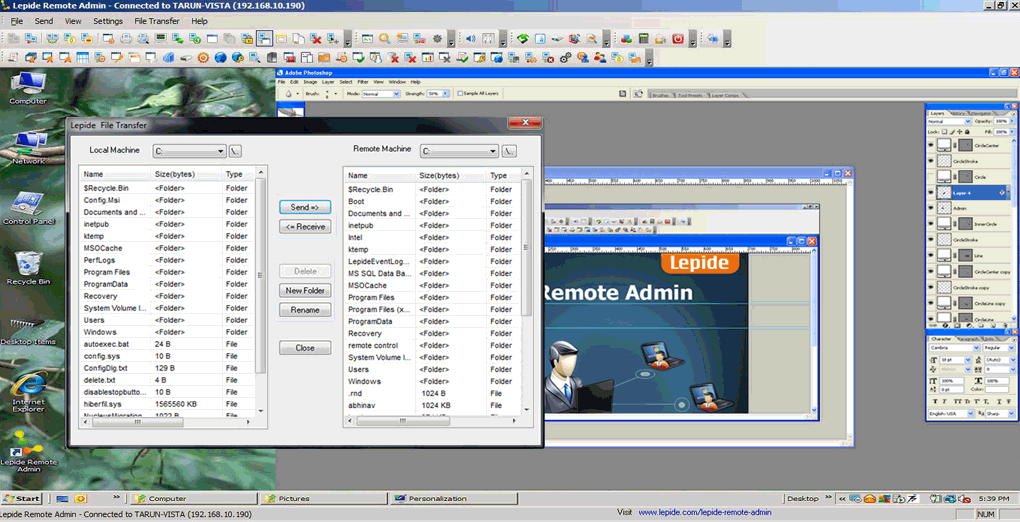
Task: Click the two gears icon in second toolbar
Action: click(565, 57)
